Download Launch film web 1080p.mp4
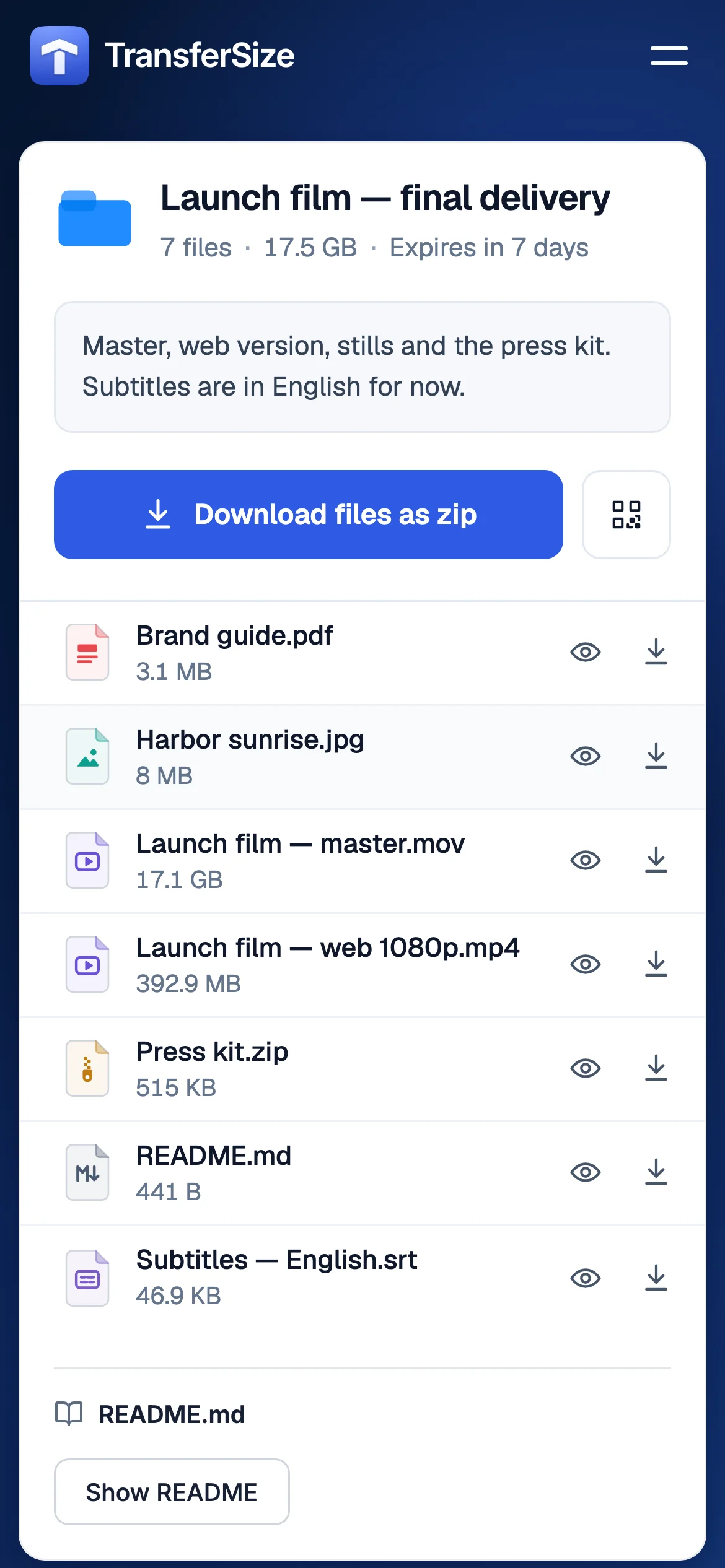This screenshot has height=1568, width=725. tap(656, 964)
